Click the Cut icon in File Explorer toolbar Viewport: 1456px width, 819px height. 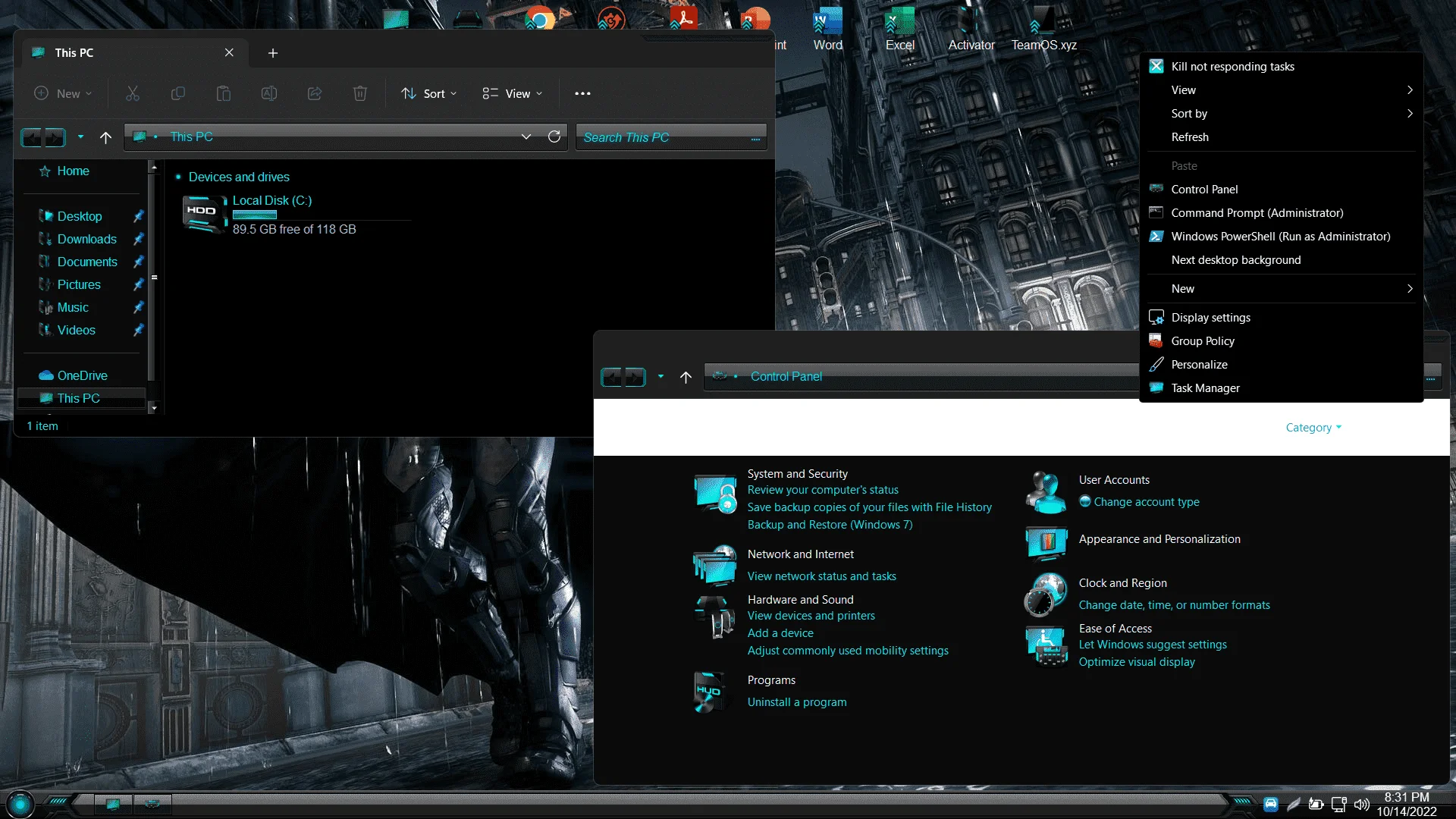pyautogui.click(x=133, y=93)
